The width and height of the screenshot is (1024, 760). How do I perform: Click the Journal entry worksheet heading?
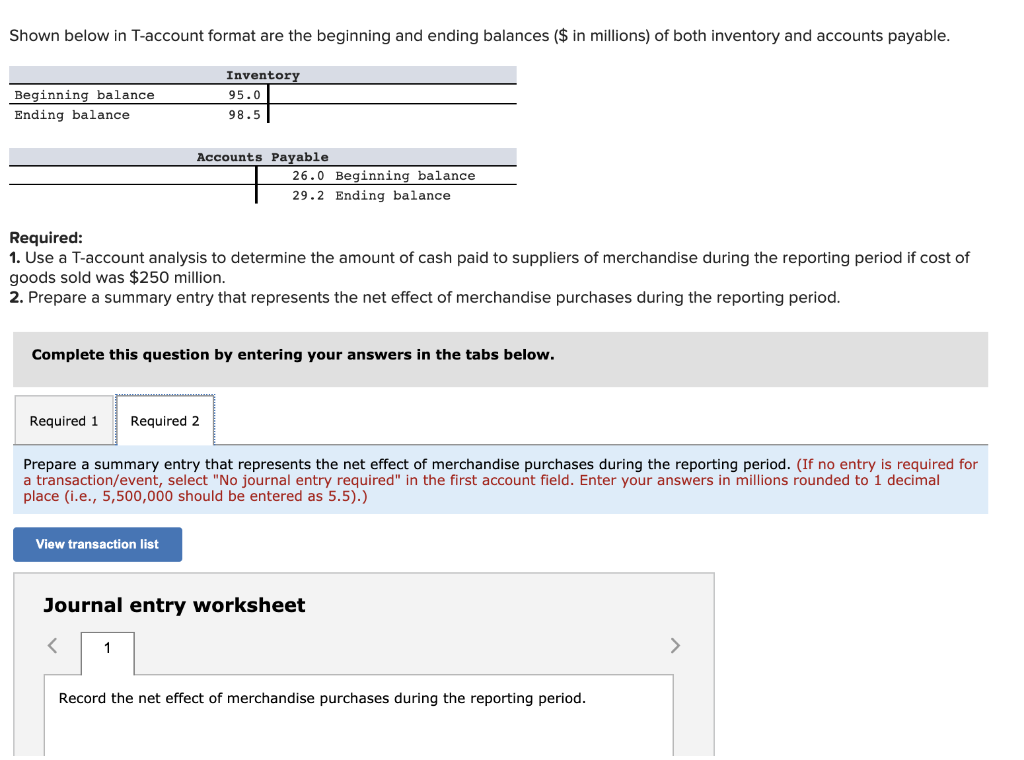[x=173, y=605]
